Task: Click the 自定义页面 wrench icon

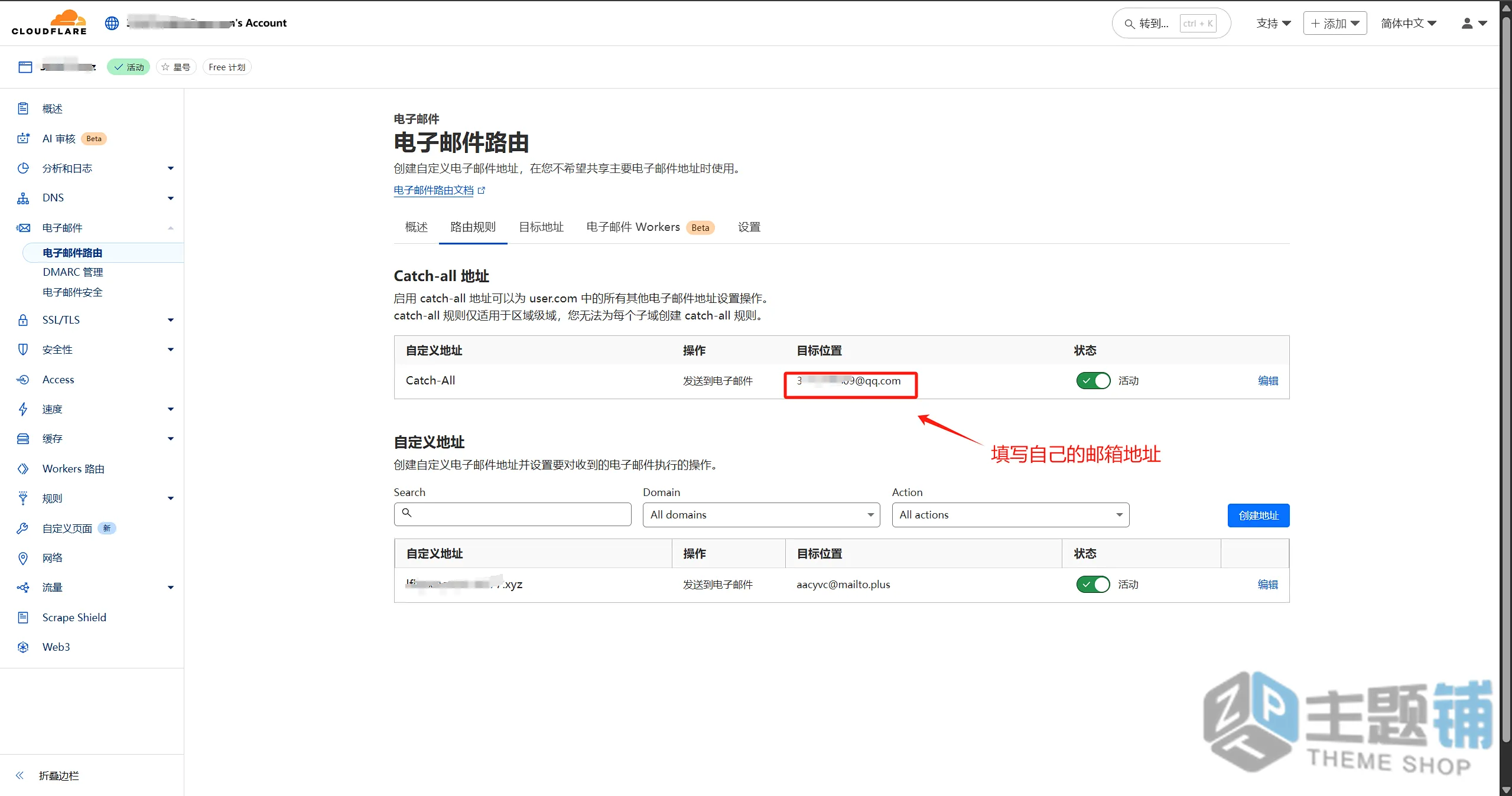Action: pyautogui.click(x=23, y=528)
